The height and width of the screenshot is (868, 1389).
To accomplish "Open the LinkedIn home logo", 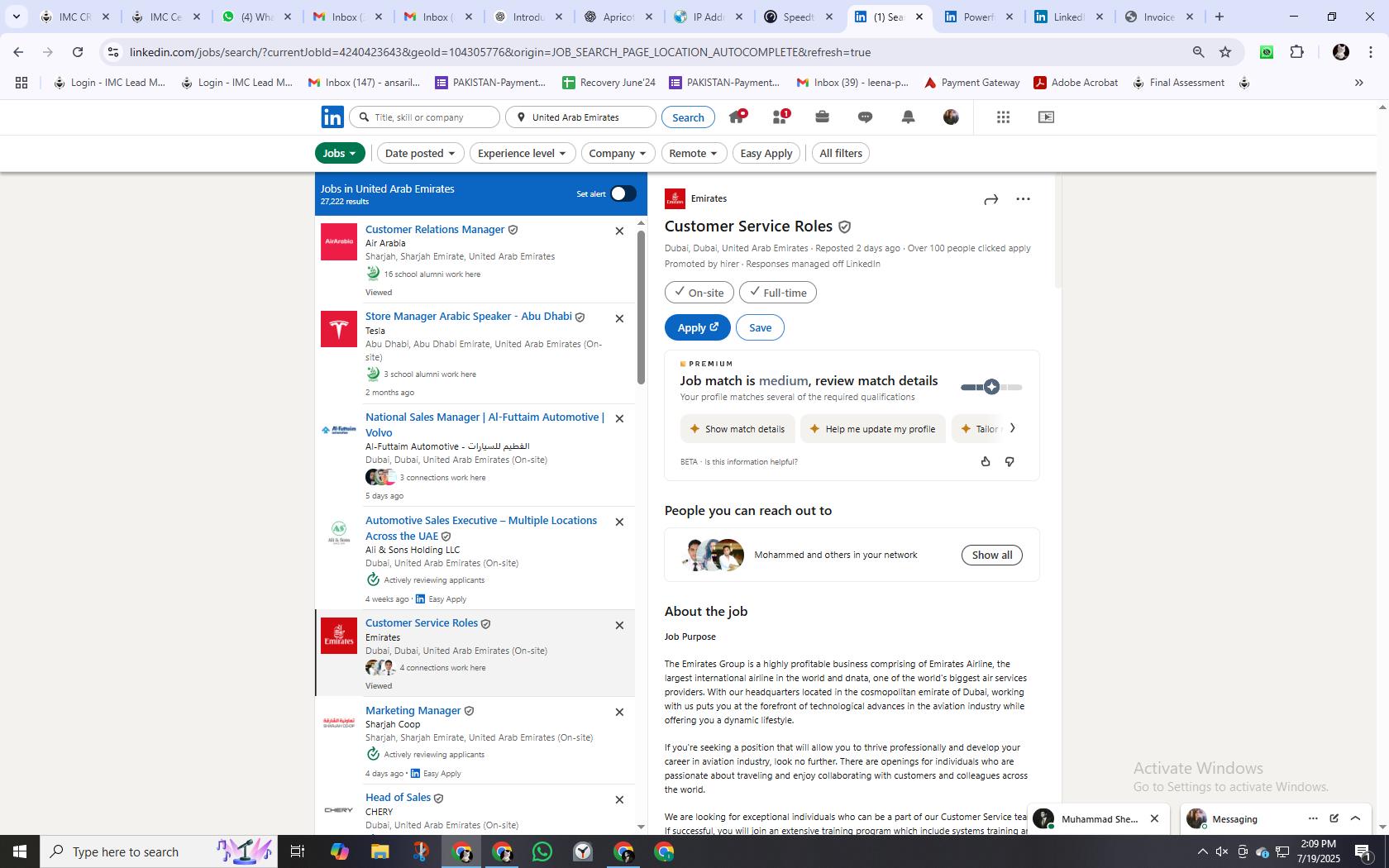I will point(332,117).
